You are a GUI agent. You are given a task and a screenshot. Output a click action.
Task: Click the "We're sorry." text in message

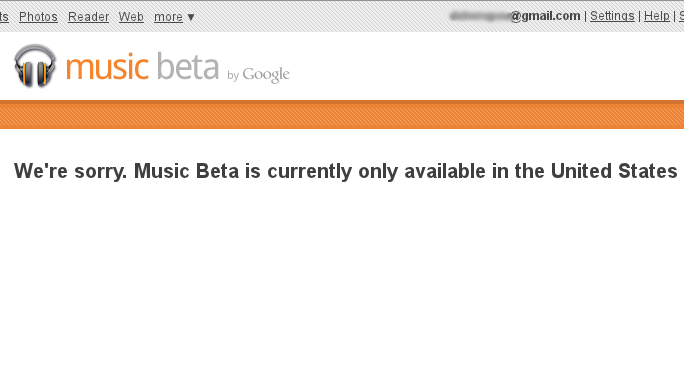70,171
